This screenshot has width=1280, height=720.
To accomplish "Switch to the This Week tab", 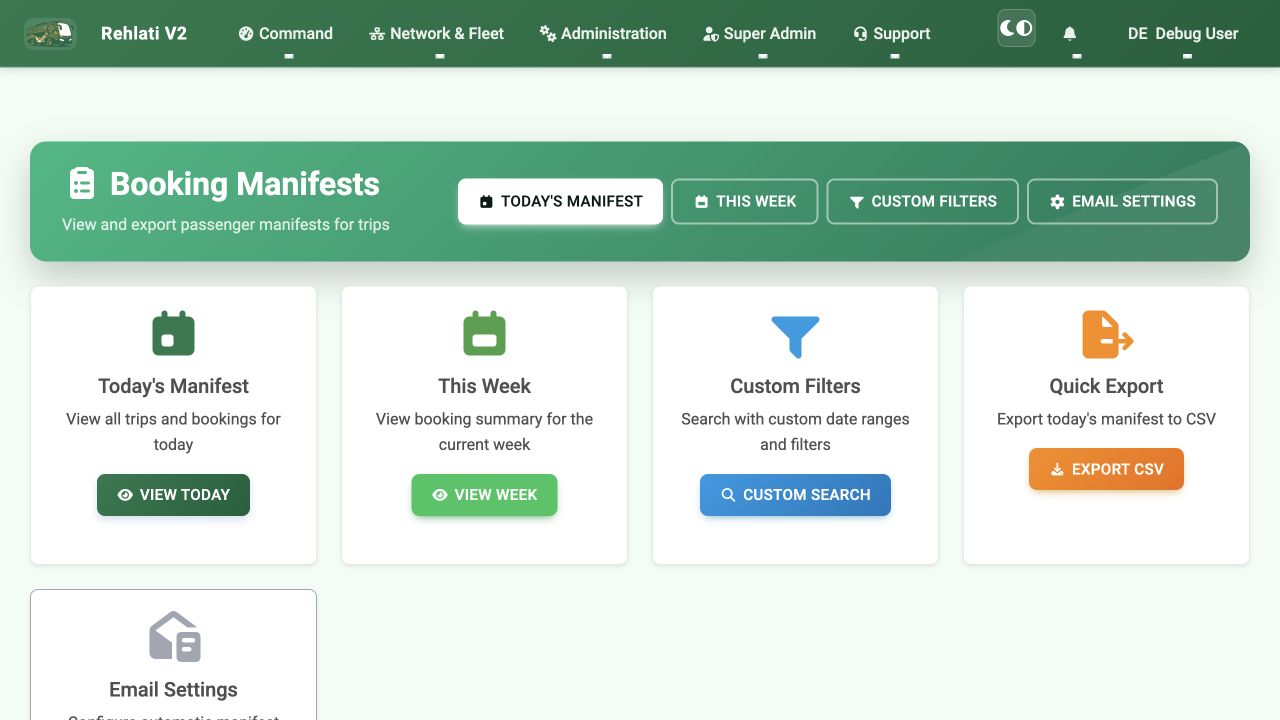I will coord(745,201).
